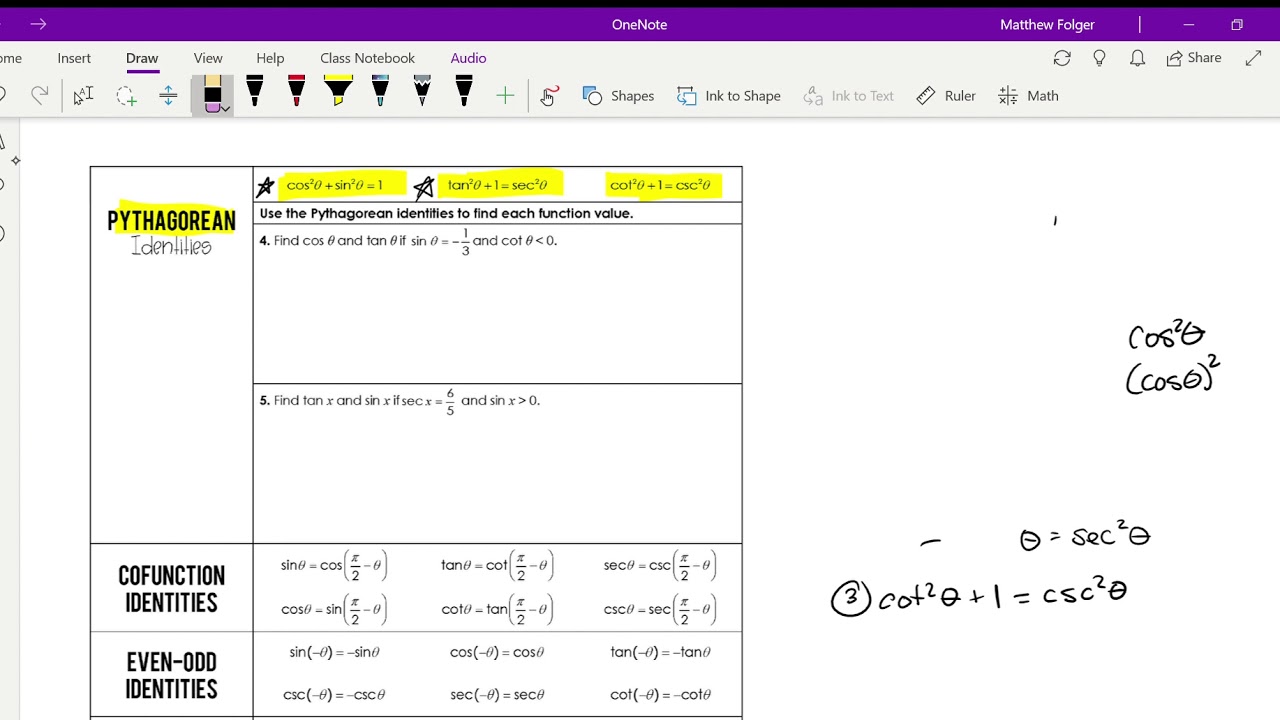This screenshot has width=1280, height=720.
Task: Open the View tab
Action: [x=208, y=58]
